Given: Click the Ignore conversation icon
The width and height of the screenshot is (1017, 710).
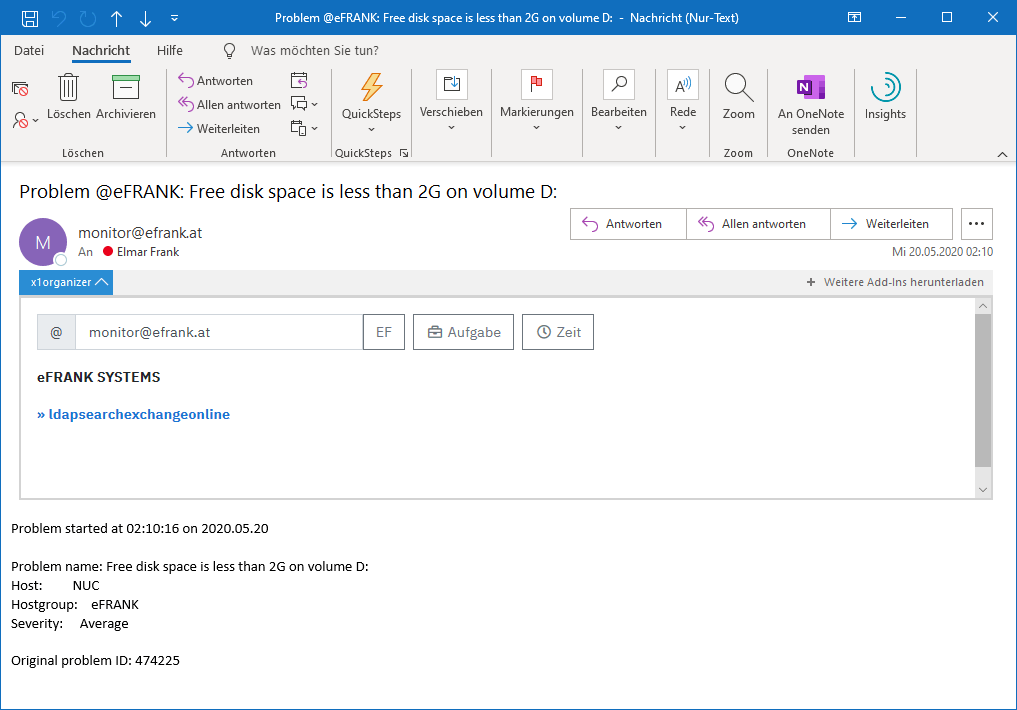Looking at the screenshot, I should 20,89.
